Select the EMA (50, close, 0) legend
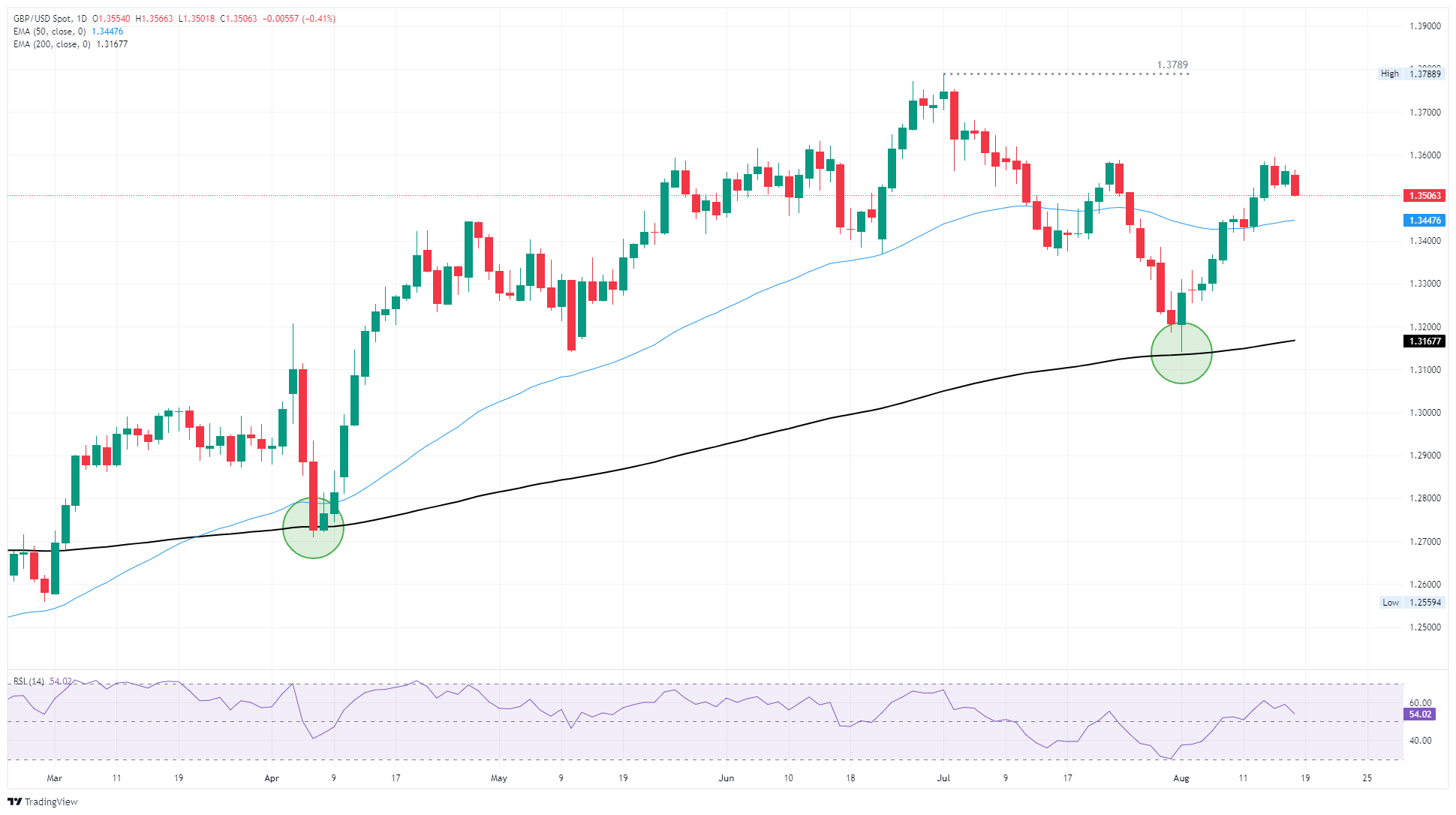The image size is (1456, 815). click(50, 32)
